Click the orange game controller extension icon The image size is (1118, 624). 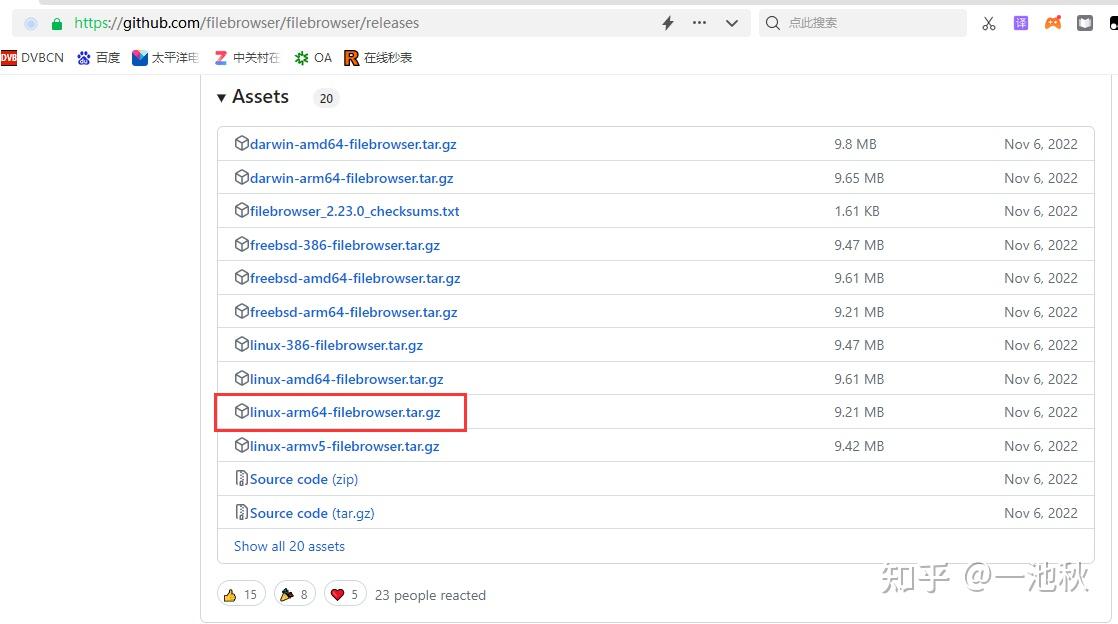1053,22
